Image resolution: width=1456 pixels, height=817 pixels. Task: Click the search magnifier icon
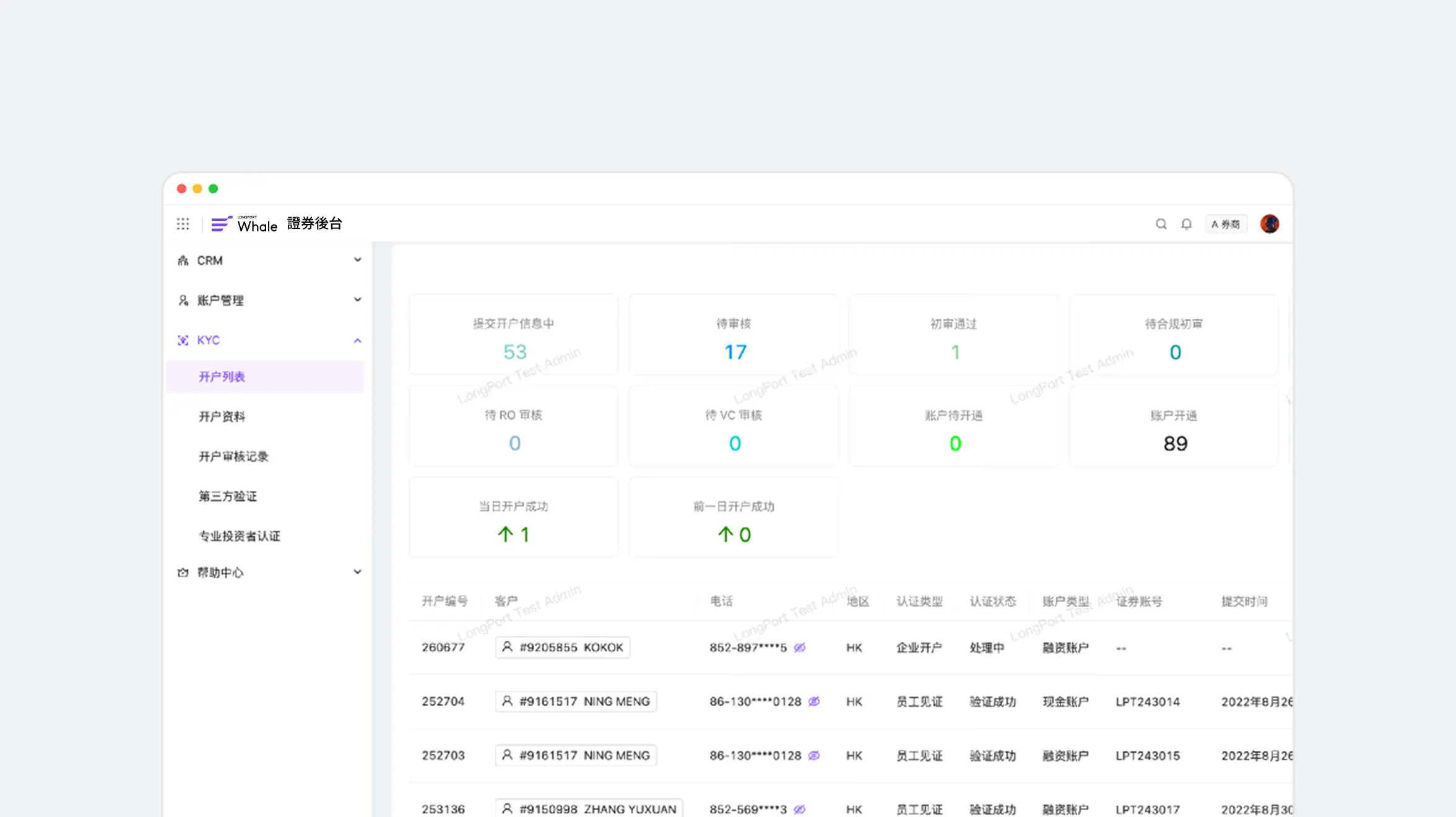point(1161,224)
